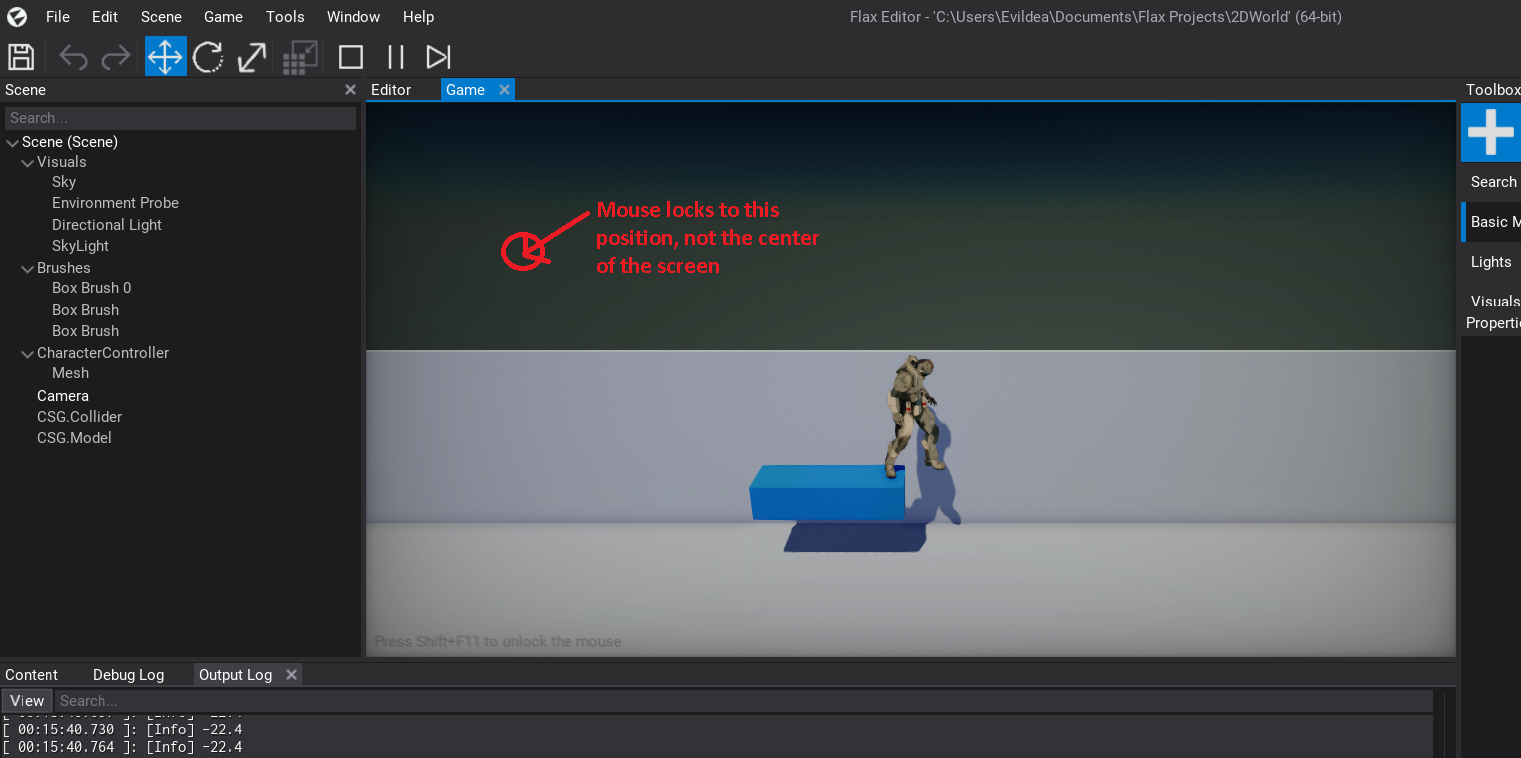Stop the running game simulation
Image resolution: width=1521 pixels, height=758 pixels.
click(351, 56)
